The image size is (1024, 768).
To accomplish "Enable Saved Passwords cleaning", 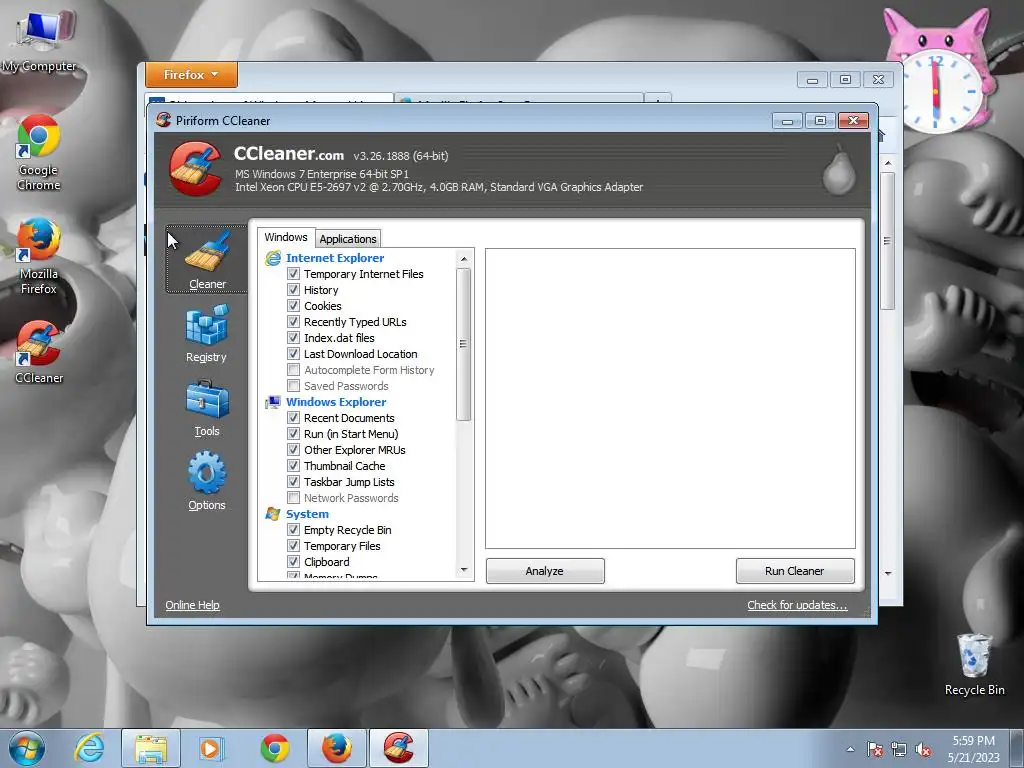I will 294,386.
